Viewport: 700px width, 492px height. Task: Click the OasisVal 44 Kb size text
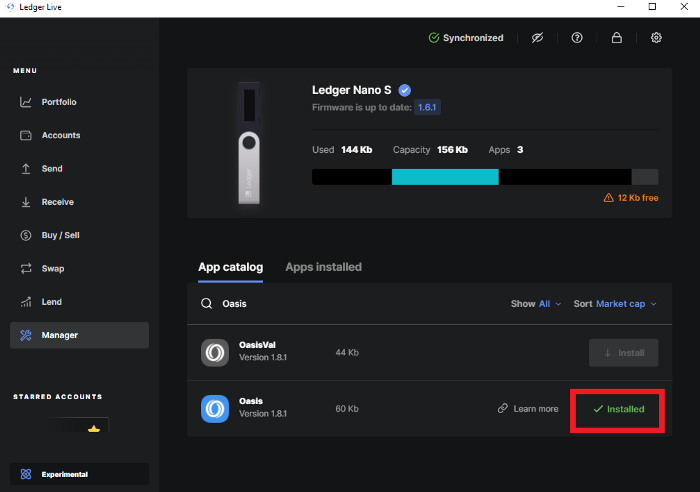[347, 353]
